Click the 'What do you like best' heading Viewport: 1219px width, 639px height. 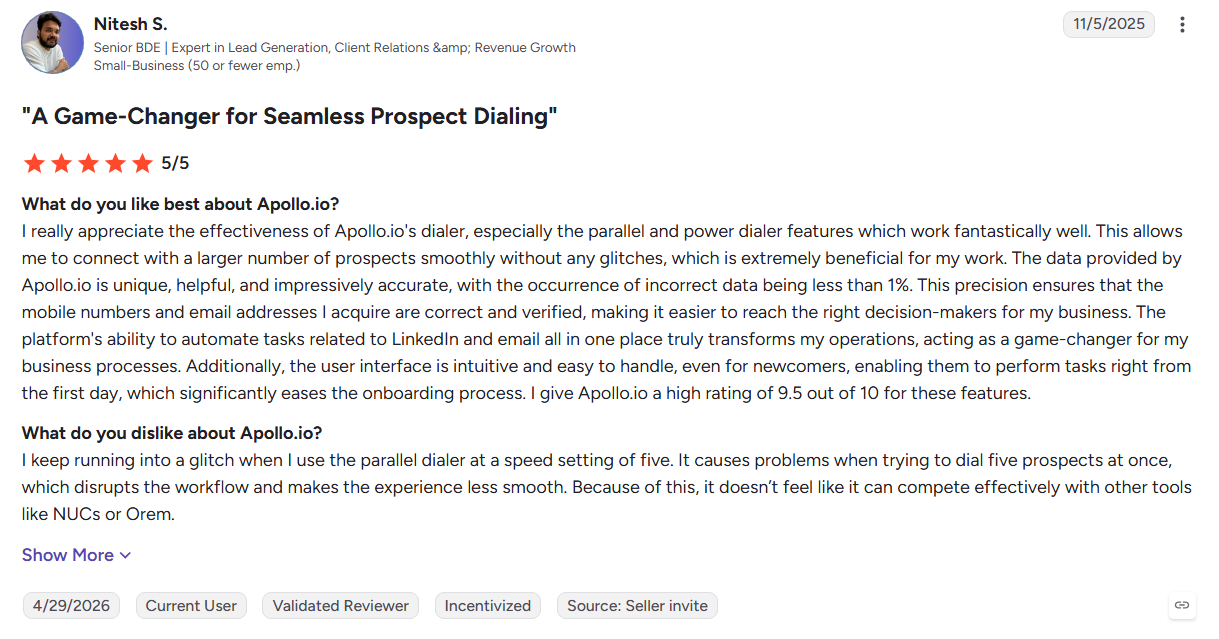coord(181,204)
